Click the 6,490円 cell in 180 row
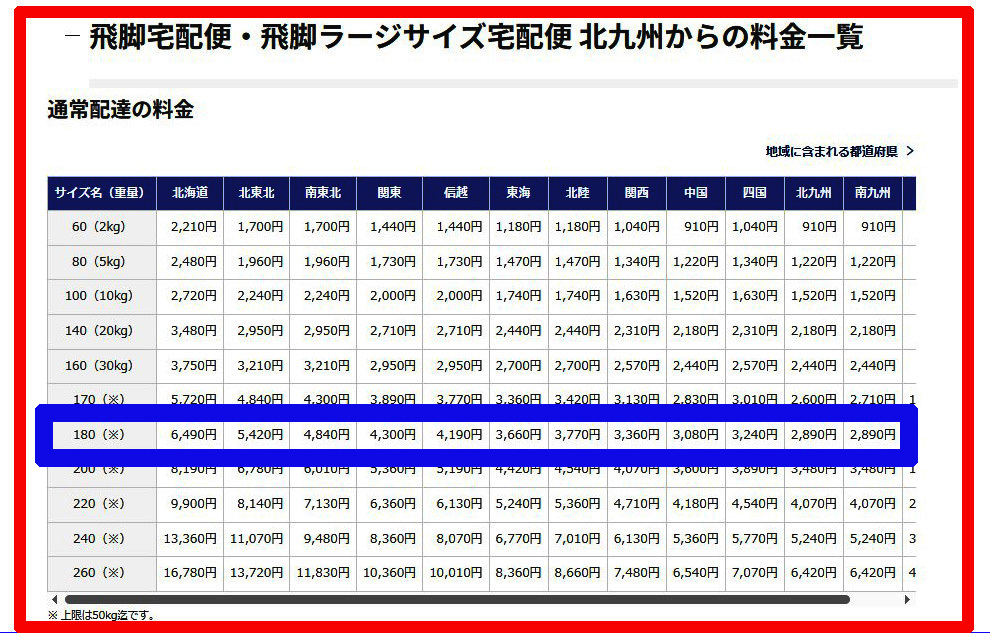990x633 pixels. (x=190, y=435)
